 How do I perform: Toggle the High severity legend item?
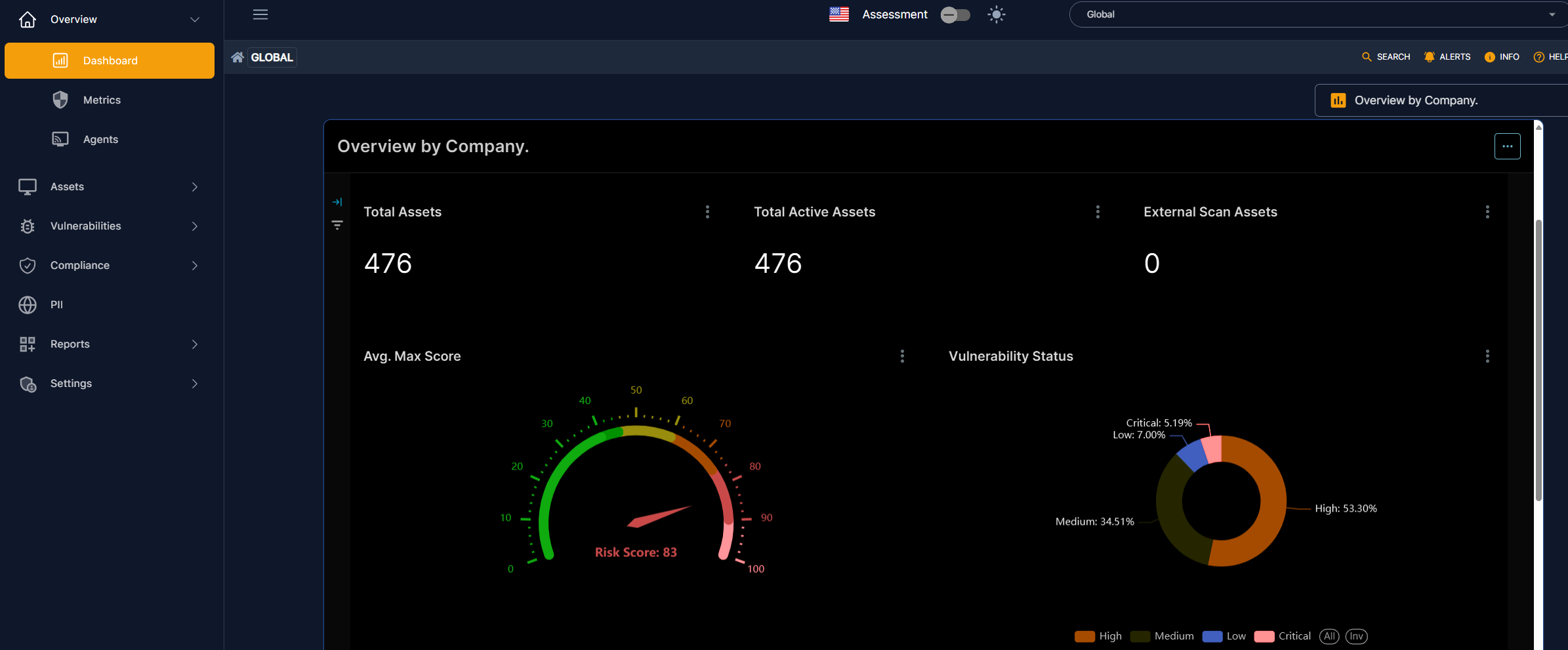(x=1098, y=636)
